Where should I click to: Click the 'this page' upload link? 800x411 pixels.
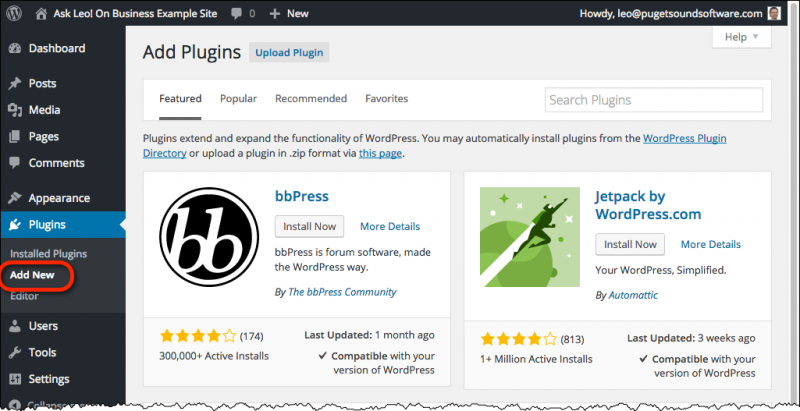pos(381,153)
